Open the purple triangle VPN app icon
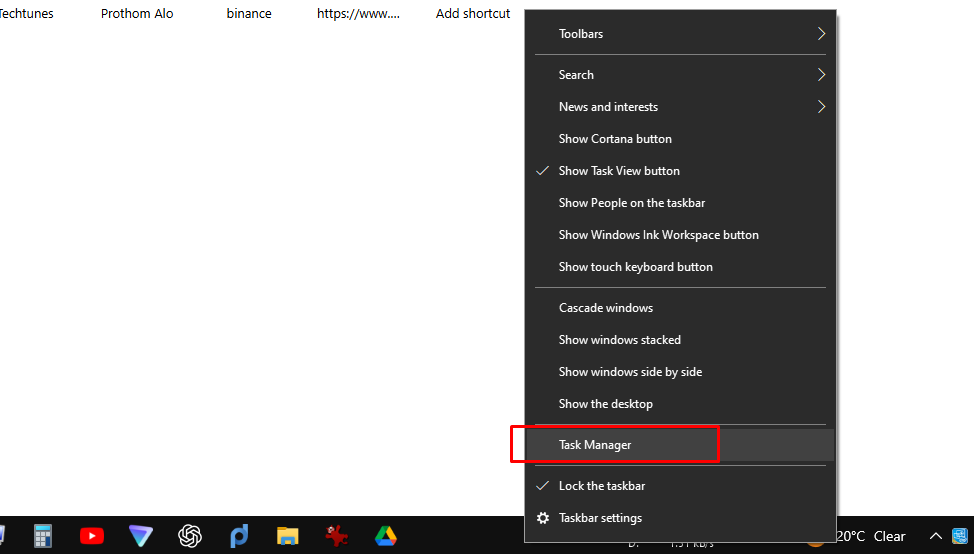 click(x=140, y=536)
